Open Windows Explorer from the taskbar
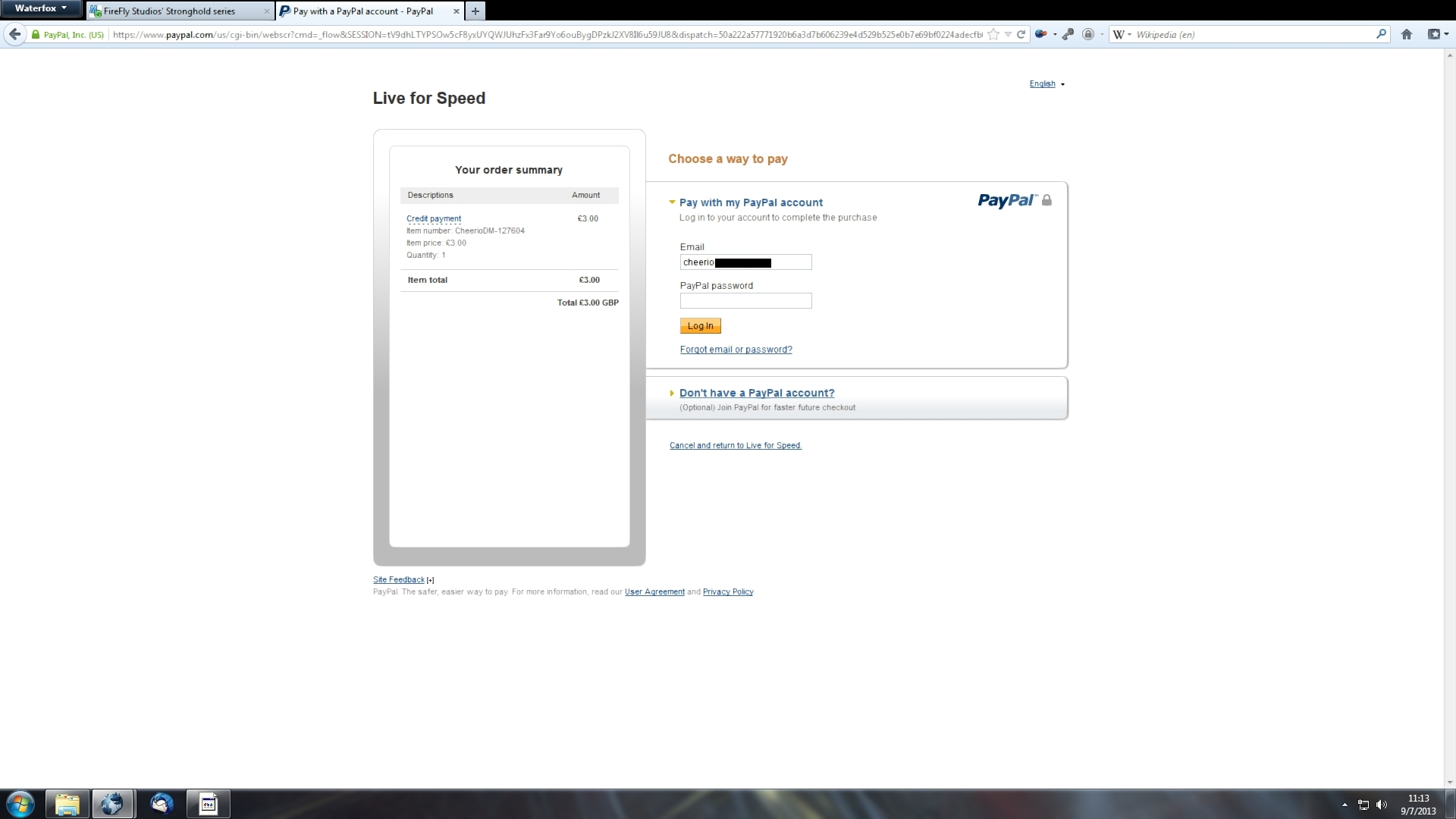 (x=67, y=804)
